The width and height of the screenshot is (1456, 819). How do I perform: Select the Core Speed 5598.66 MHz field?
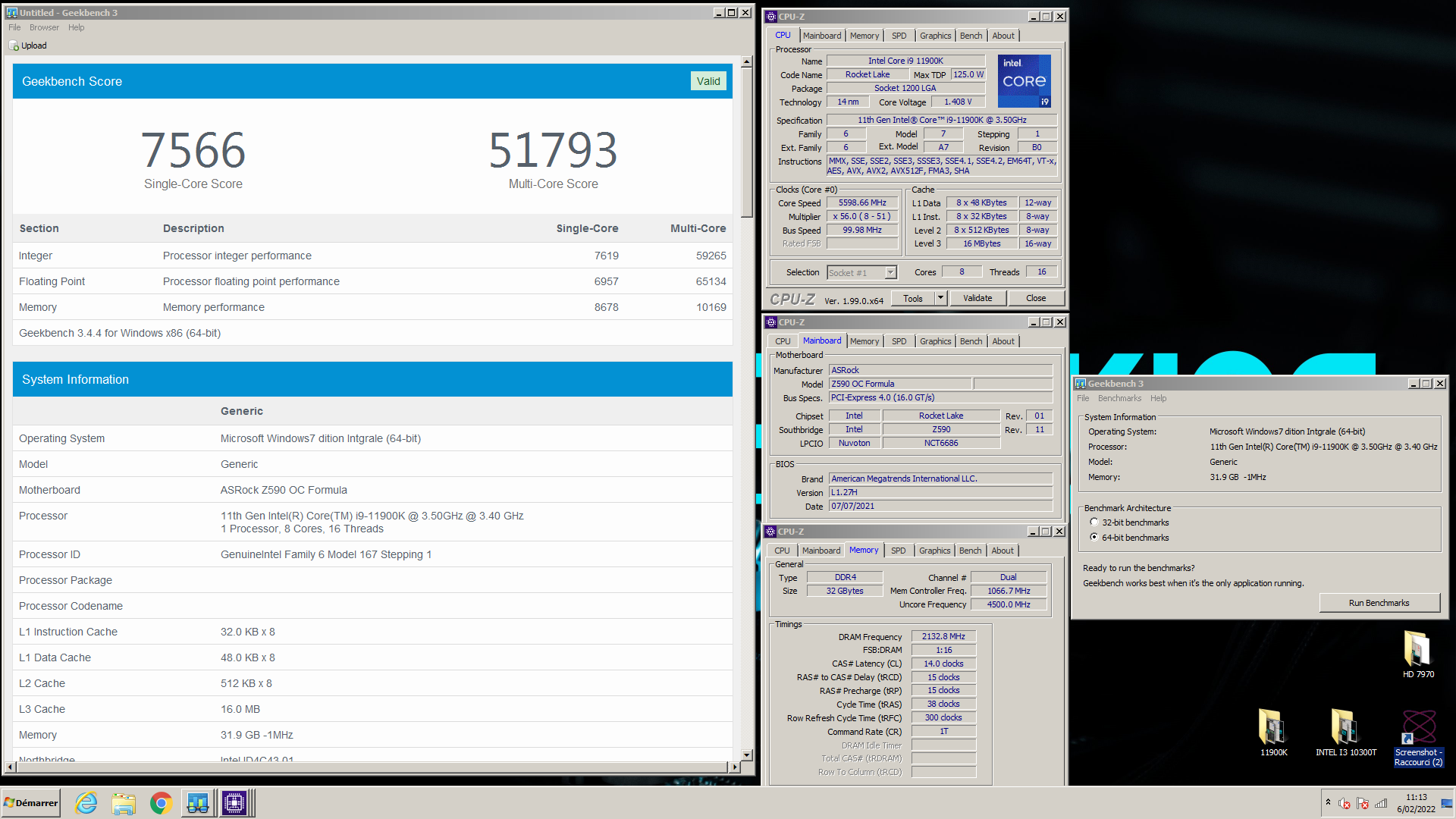(862, 202)
